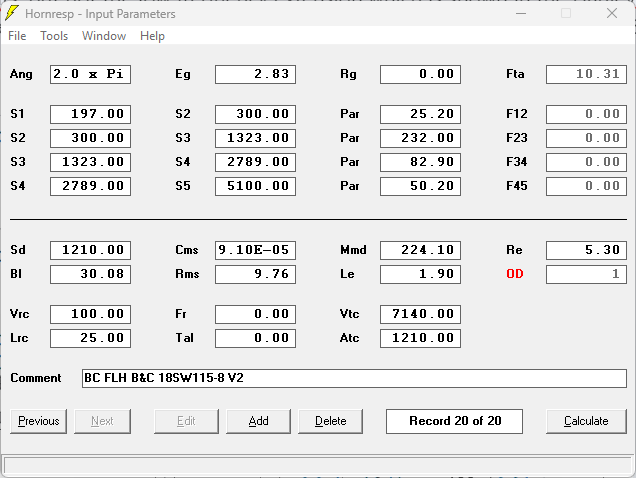Click the Add record button
This screenshot has height=478, width=636.
tap(258, 421)
